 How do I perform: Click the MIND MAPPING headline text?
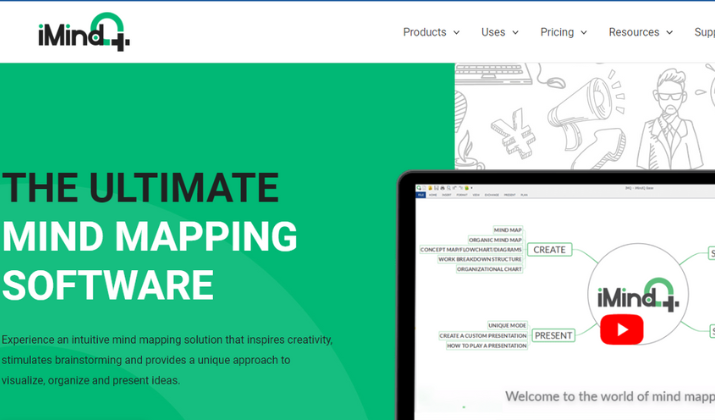(x=150, y=236)
